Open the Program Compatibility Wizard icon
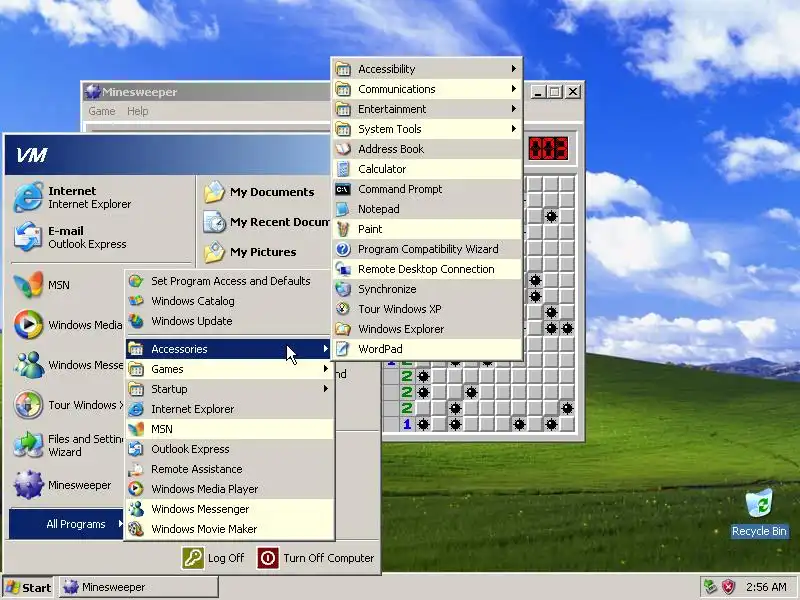Image resolution: width=800 pixels, height=600 pixels. 343,249
